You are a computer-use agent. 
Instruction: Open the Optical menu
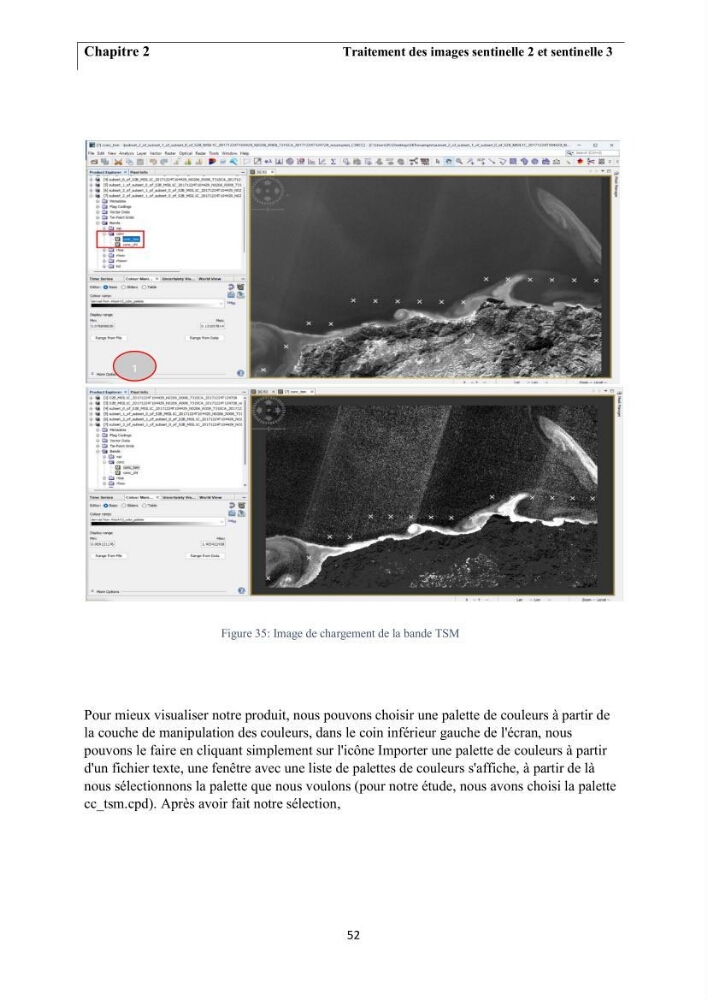[186, 153]
